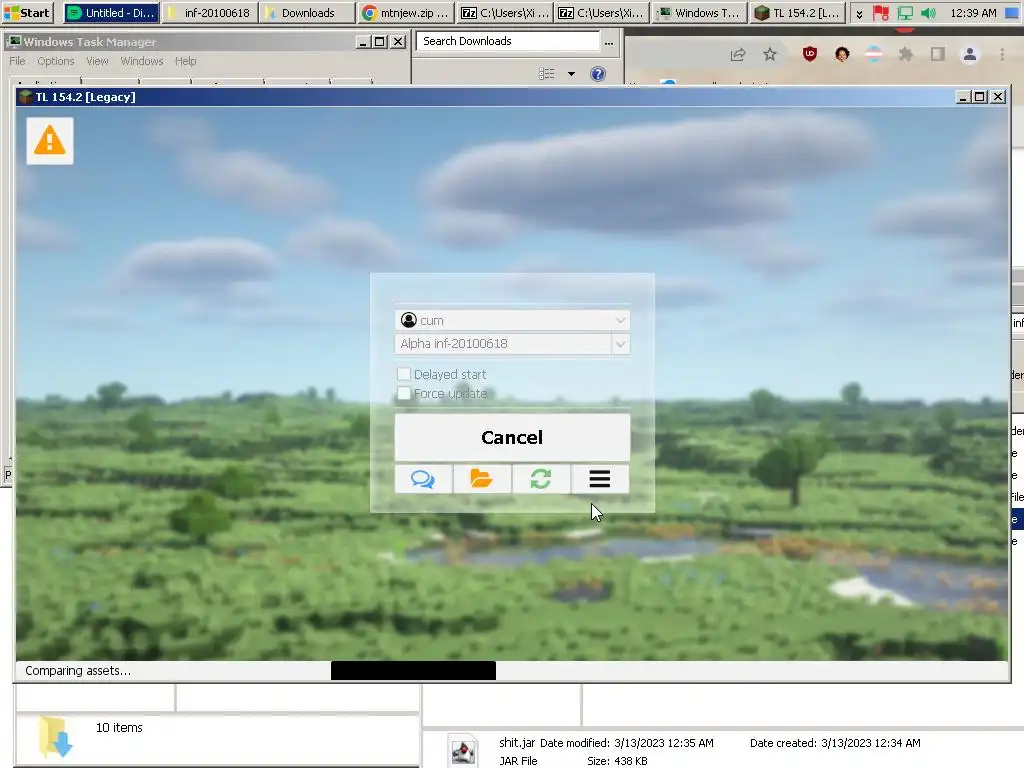Image resolution: width=1024 pixels, height=768 pixels.
Task: Switch to Downloads taskbar window
Action: (x=307, y=12)
